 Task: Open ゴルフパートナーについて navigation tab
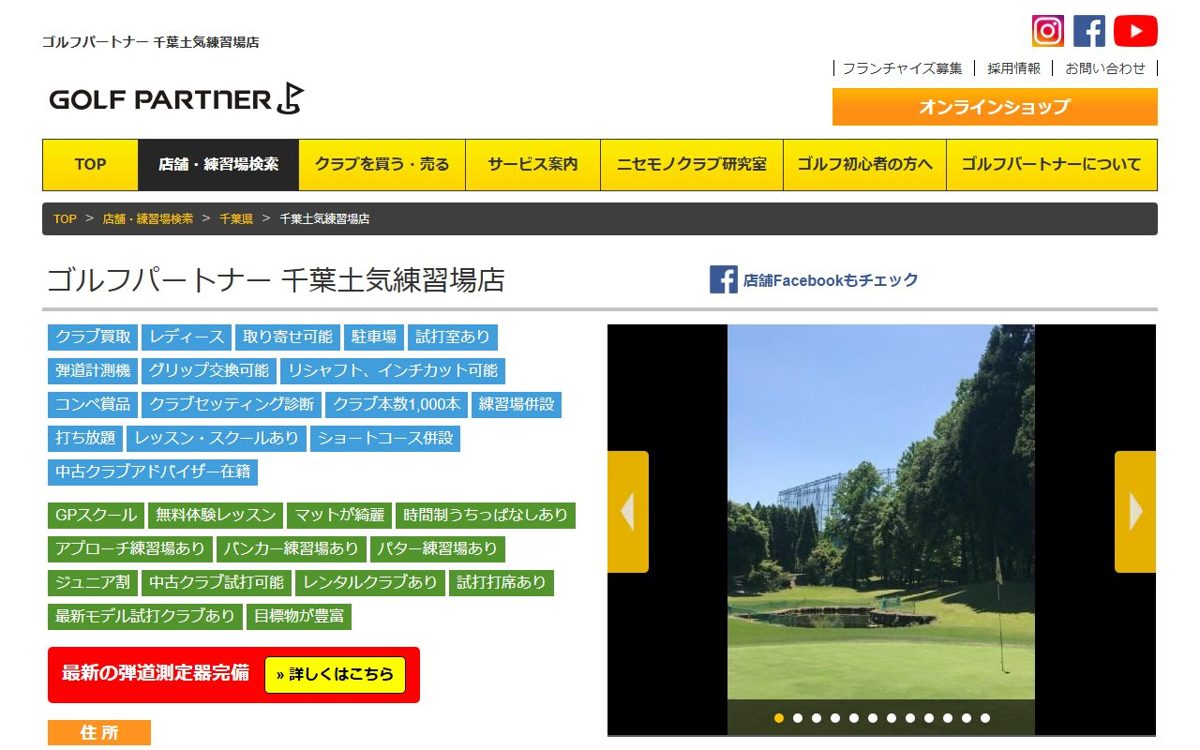pos(1051,165)
